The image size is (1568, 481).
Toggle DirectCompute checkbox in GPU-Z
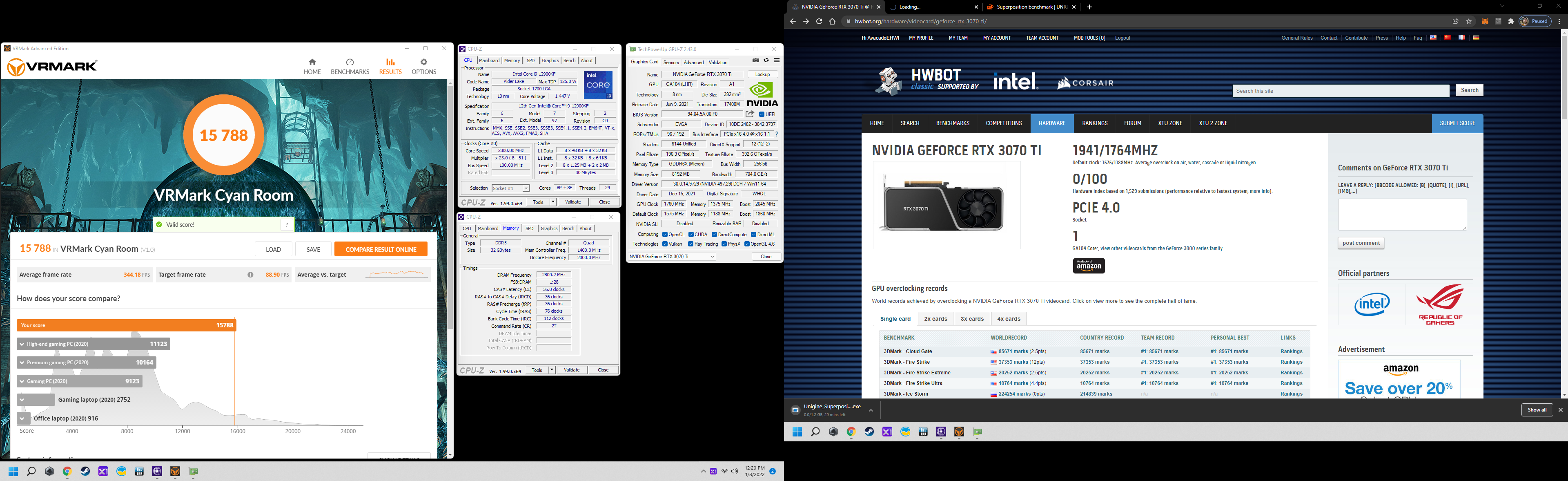tap(715, 235)
